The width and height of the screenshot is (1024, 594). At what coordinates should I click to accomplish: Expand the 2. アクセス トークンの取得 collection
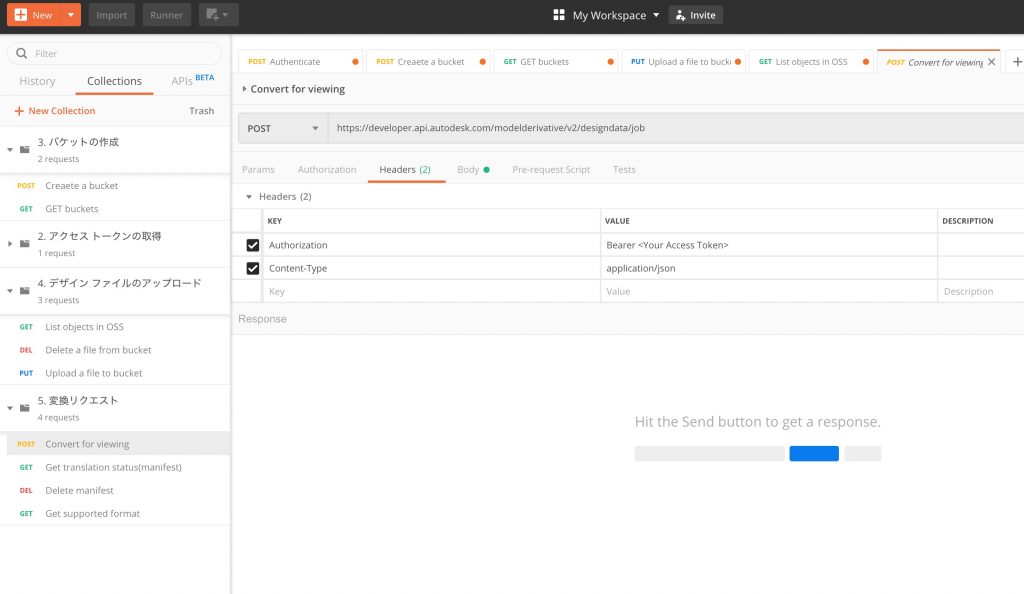pos(10,243)
